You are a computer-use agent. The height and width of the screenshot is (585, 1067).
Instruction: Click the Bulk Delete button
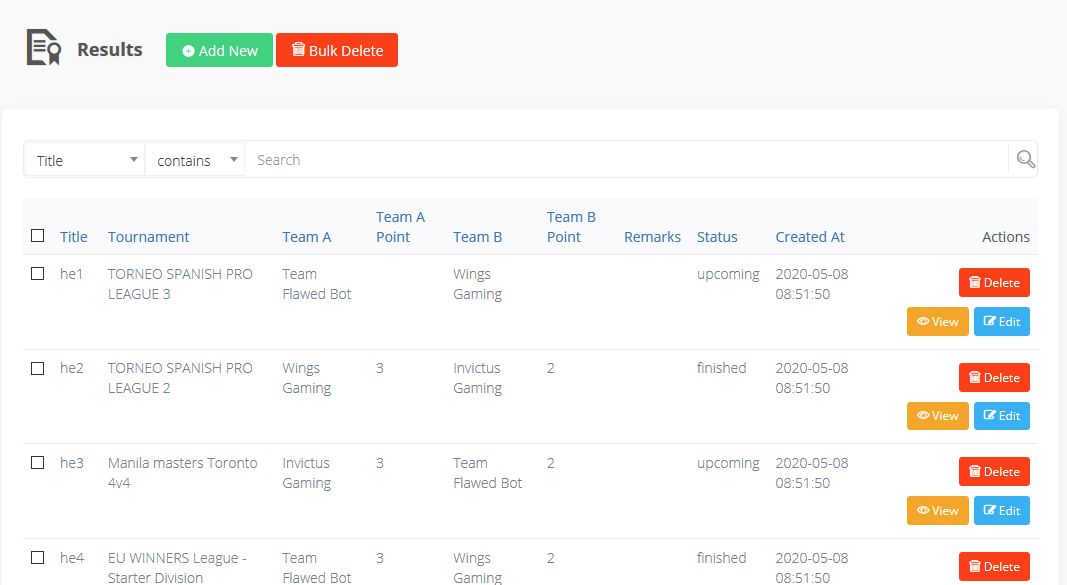[x=337, y=50]
